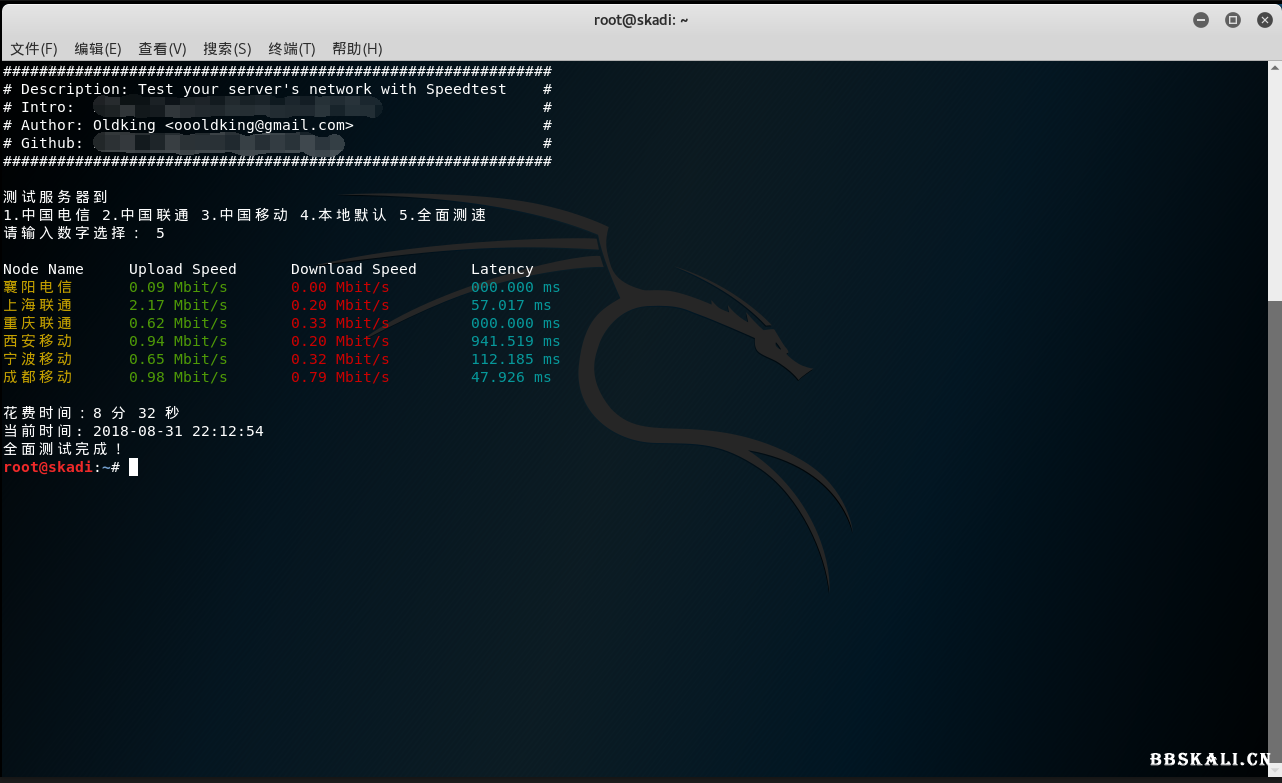Maximize the terminal window
The height and width of the screenshot is (783, 1282).
[1233, 20]
